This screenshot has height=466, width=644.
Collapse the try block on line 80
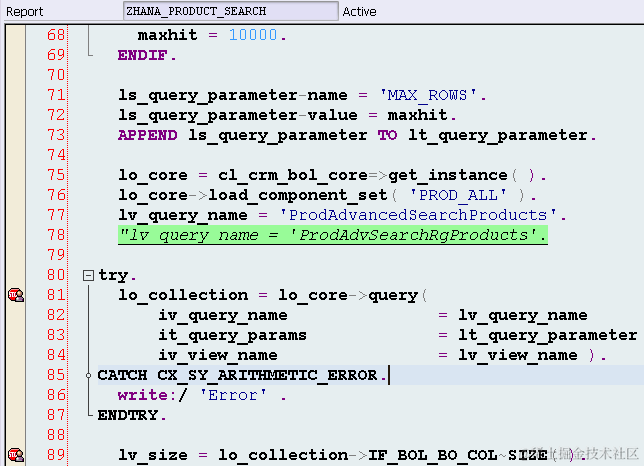pyautogui.click(x=88, y=275)
